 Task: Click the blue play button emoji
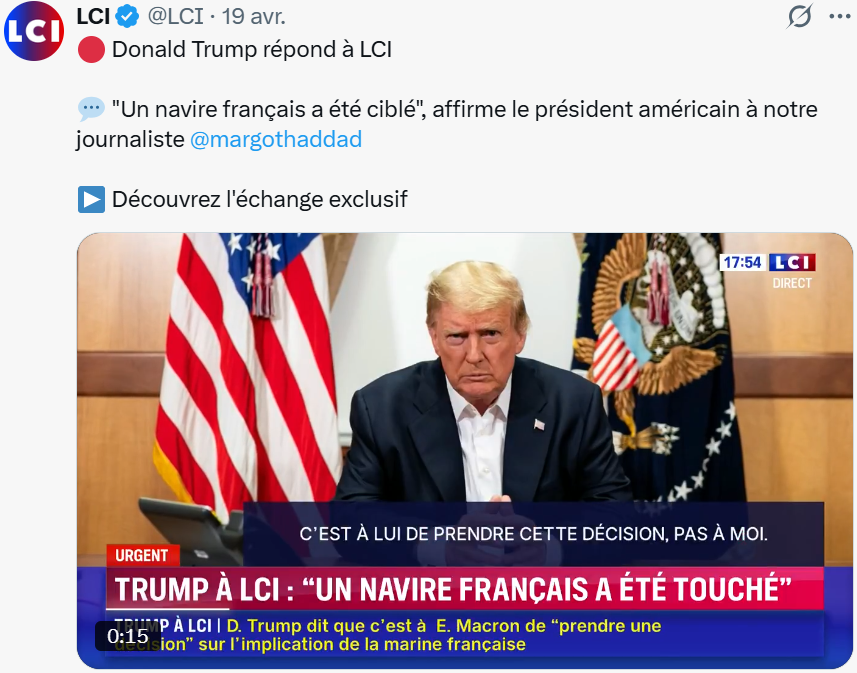[91, 199]
